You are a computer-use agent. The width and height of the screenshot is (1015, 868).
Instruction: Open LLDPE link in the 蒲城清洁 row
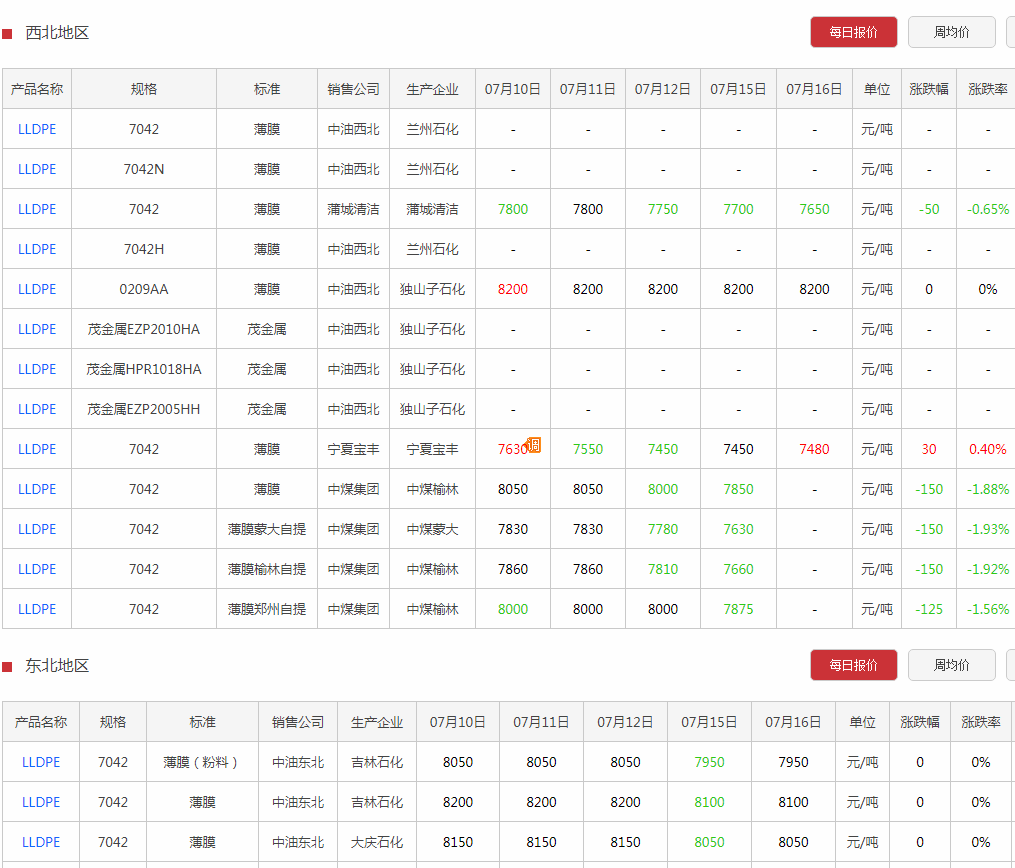37,210
